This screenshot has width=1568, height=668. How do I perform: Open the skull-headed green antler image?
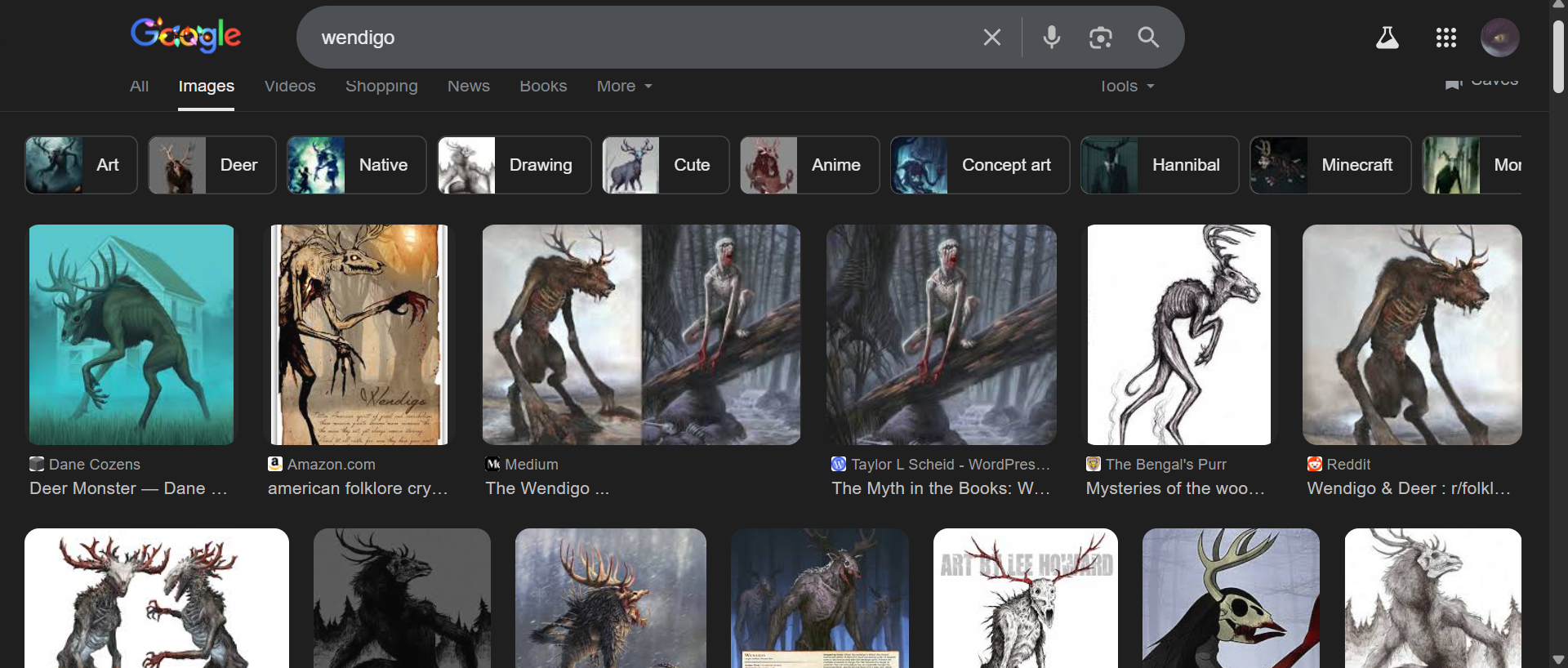pyautogui.click(x=1231, y=598)
